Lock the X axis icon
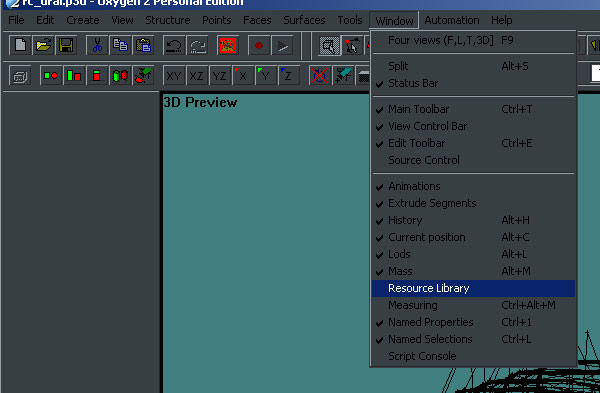This screenshot has height=393, width=600. click(243, 76)
